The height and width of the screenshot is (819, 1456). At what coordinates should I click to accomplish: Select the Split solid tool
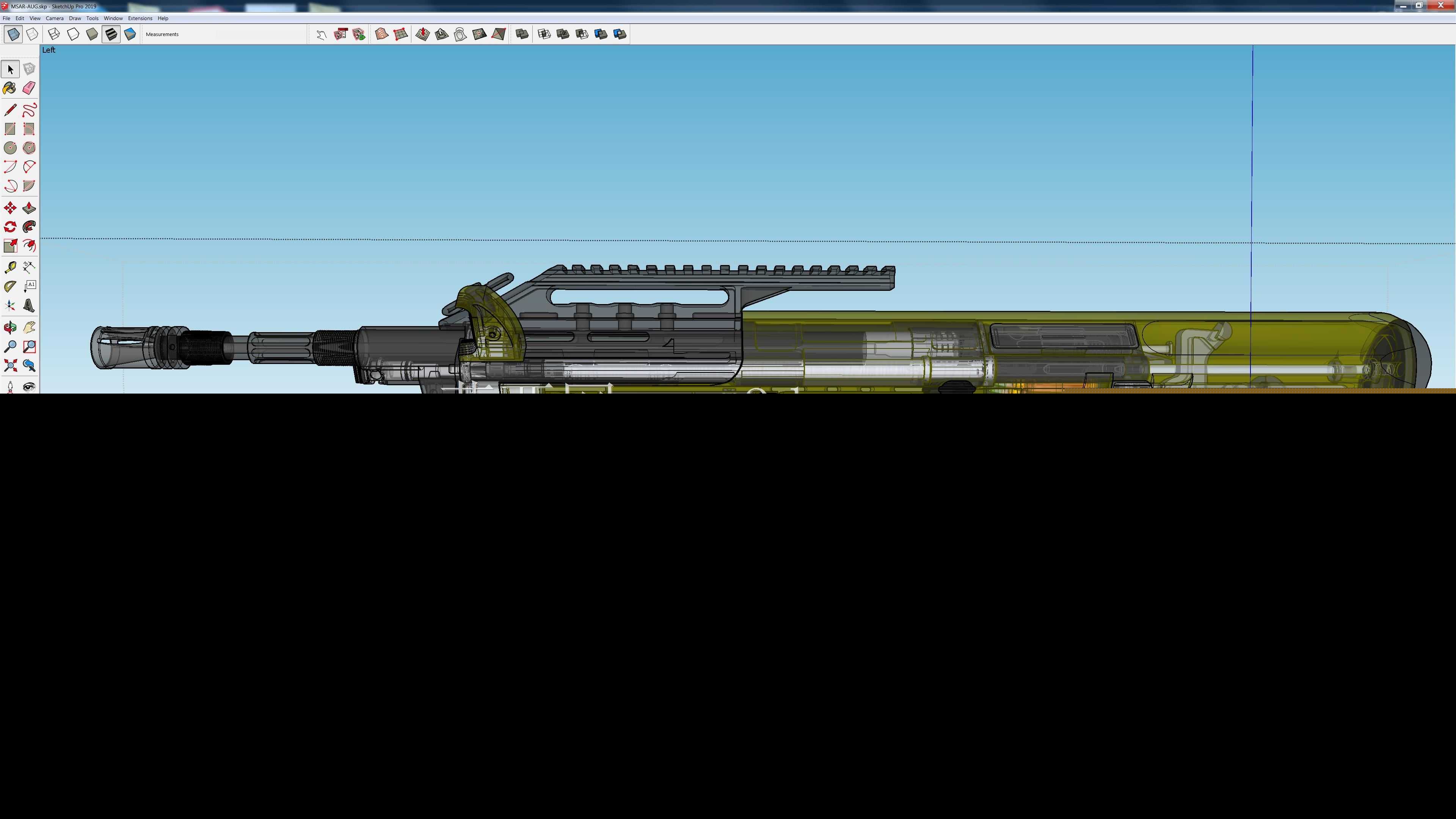click(x=620, y=35)
